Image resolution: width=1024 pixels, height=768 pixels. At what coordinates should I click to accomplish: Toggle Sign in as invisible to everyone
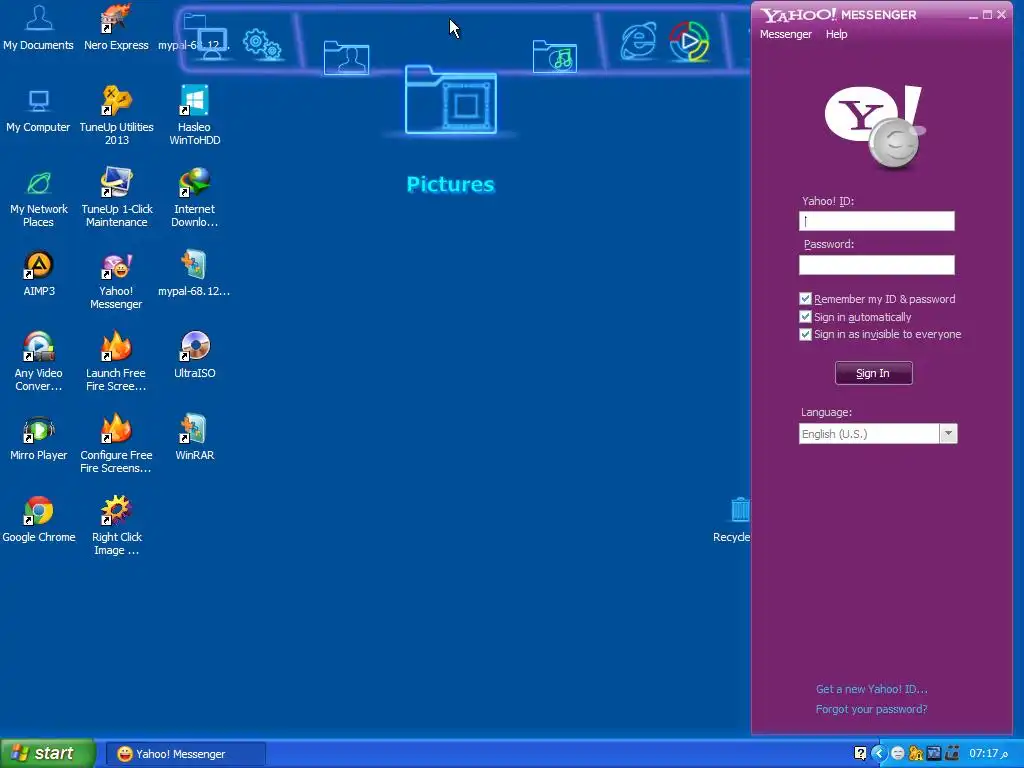pos(805,334)
